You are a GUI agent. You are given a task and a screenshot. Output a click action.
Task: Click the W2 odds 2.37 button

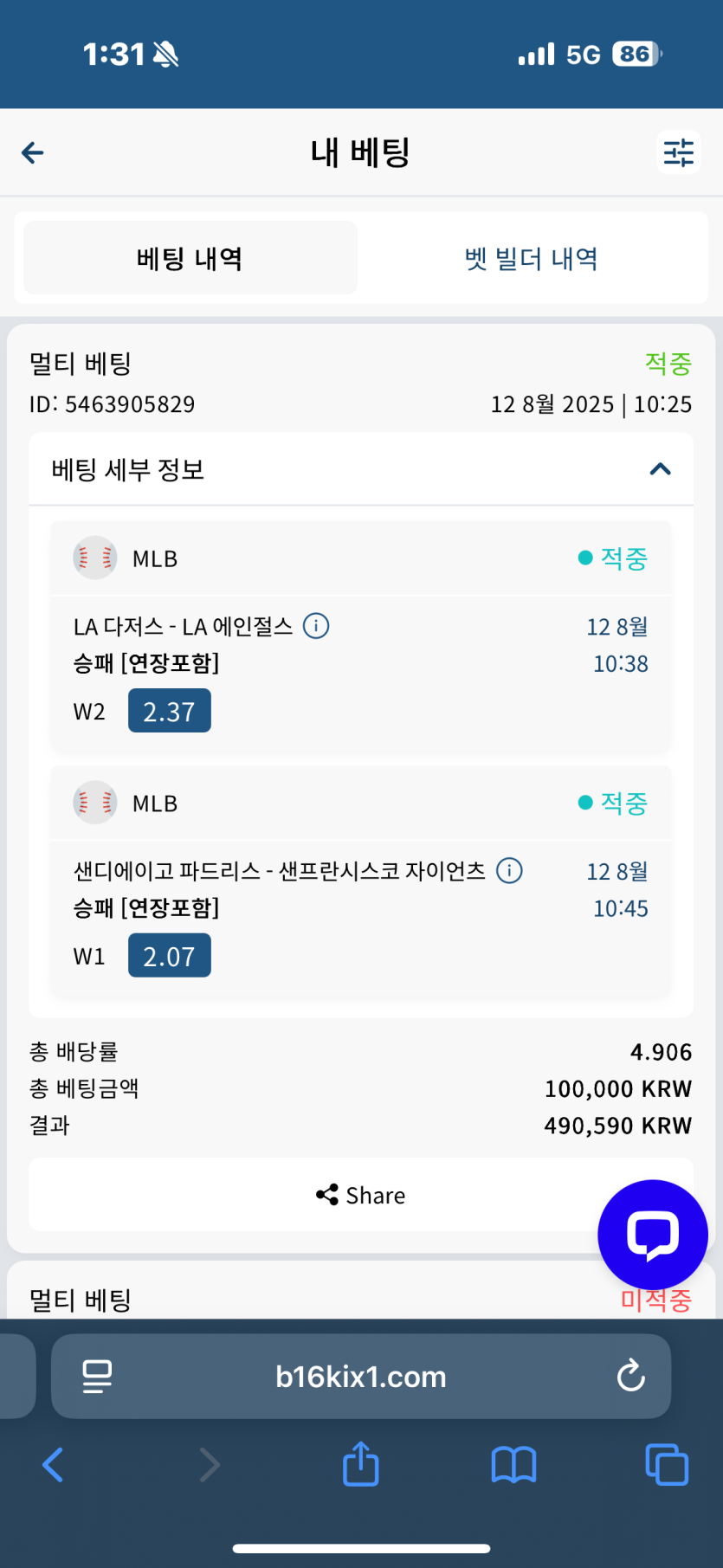pos(170,711)
